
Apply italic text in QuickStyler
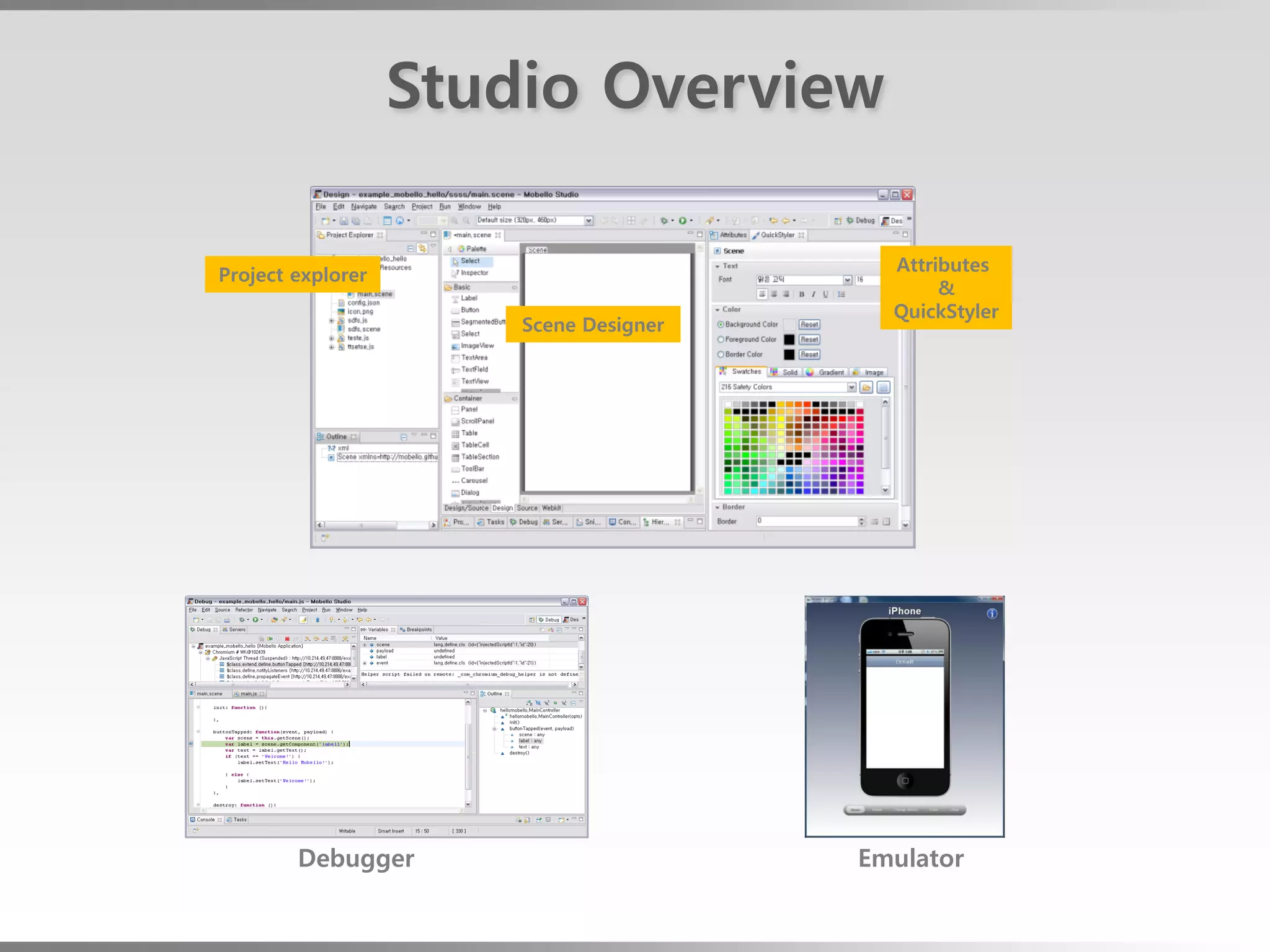(813, 294)
